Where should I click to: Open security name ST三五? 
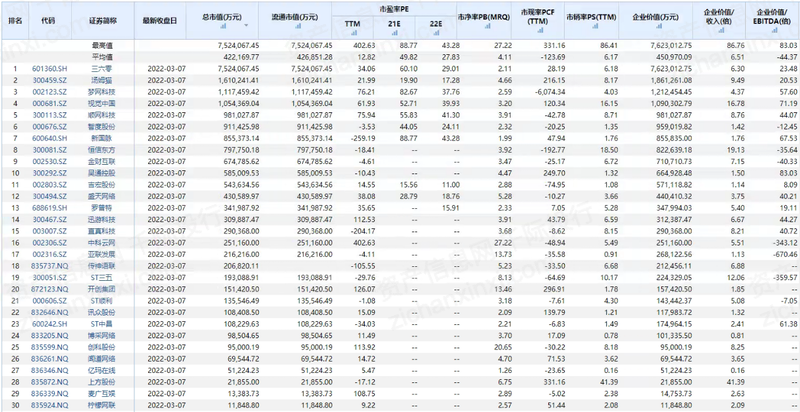click(x=102, y=277)
